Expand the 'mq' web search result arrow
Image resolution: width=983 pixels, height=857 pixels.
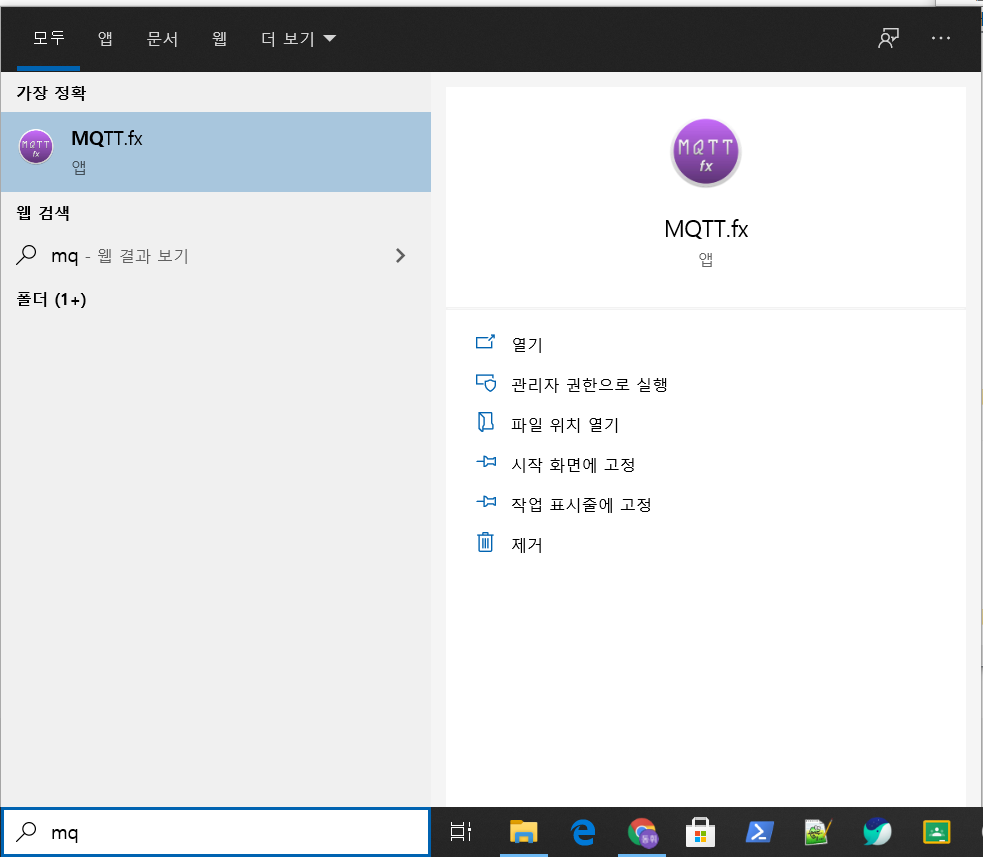(400, 256)
